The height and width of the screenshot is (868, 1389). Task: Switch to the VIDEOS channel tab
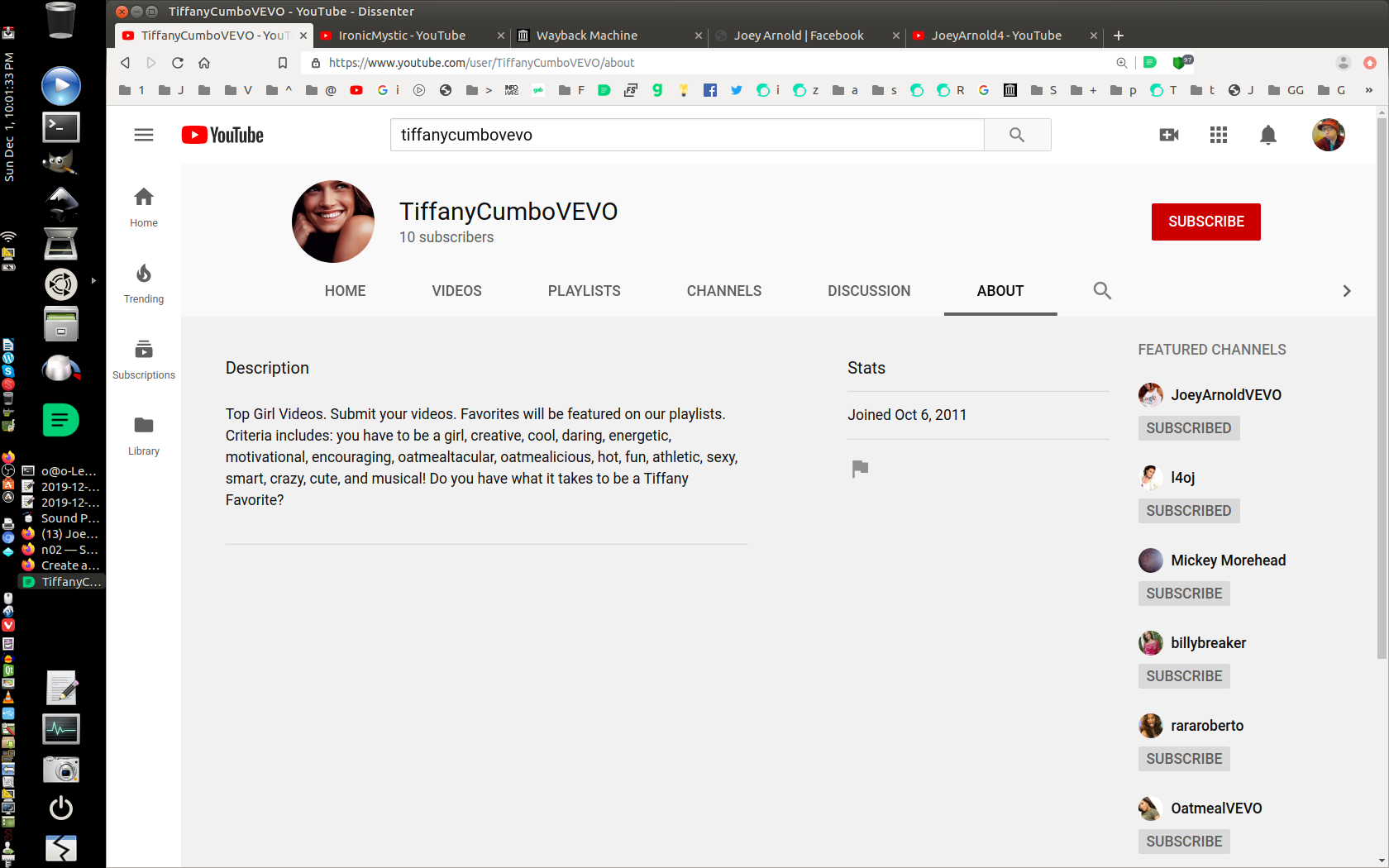click(x=456, y=291)
